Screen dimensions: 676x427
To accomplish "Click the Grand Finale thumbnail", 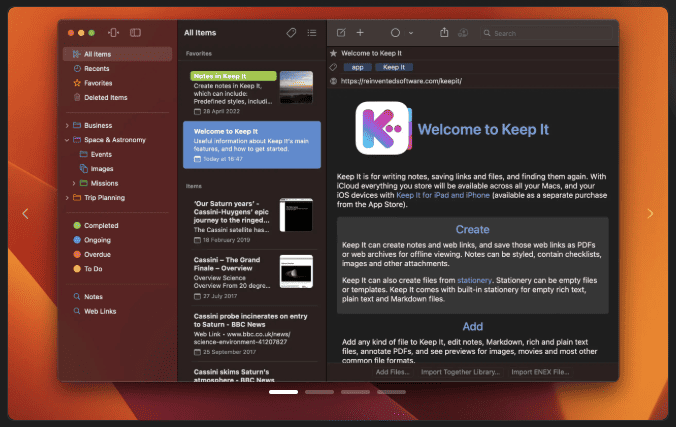I will click(x=296, y=272).
